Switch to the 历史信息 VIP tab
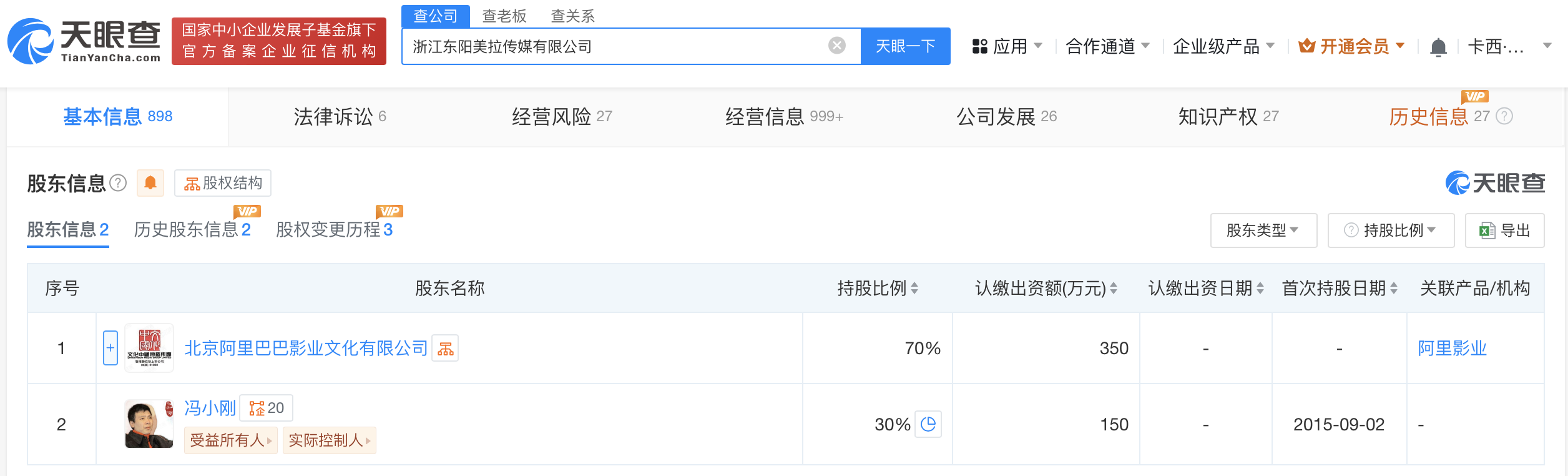Viewport: 1568px width, 476px height. (1439, 117)
